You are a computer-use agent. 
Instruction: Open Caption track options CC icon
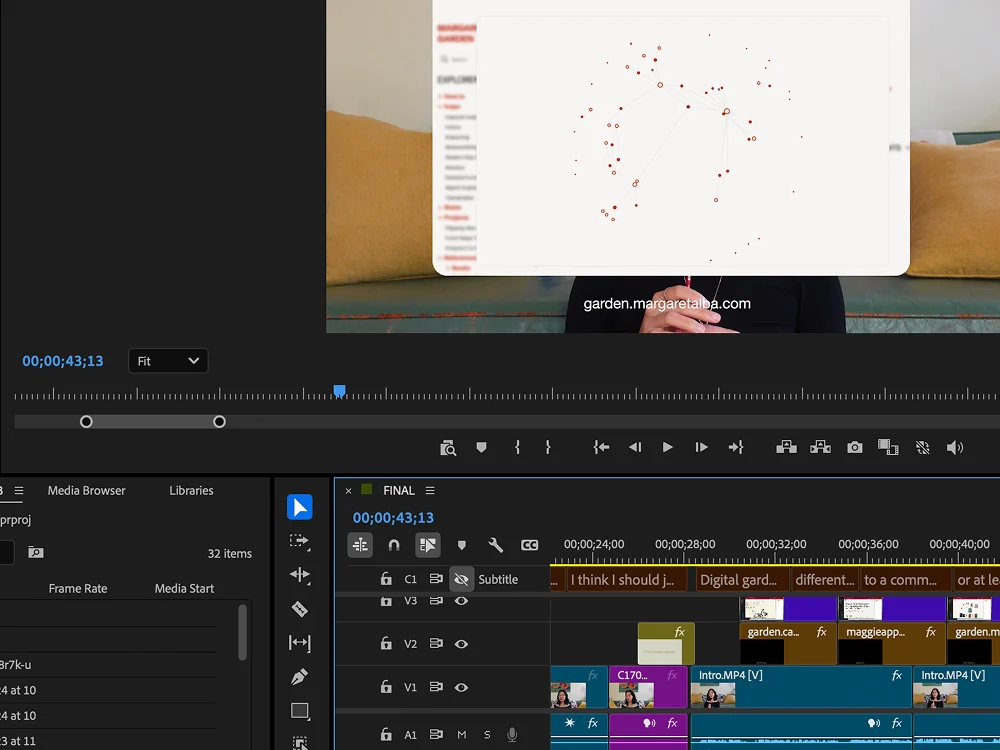click(x=529, y=545)
